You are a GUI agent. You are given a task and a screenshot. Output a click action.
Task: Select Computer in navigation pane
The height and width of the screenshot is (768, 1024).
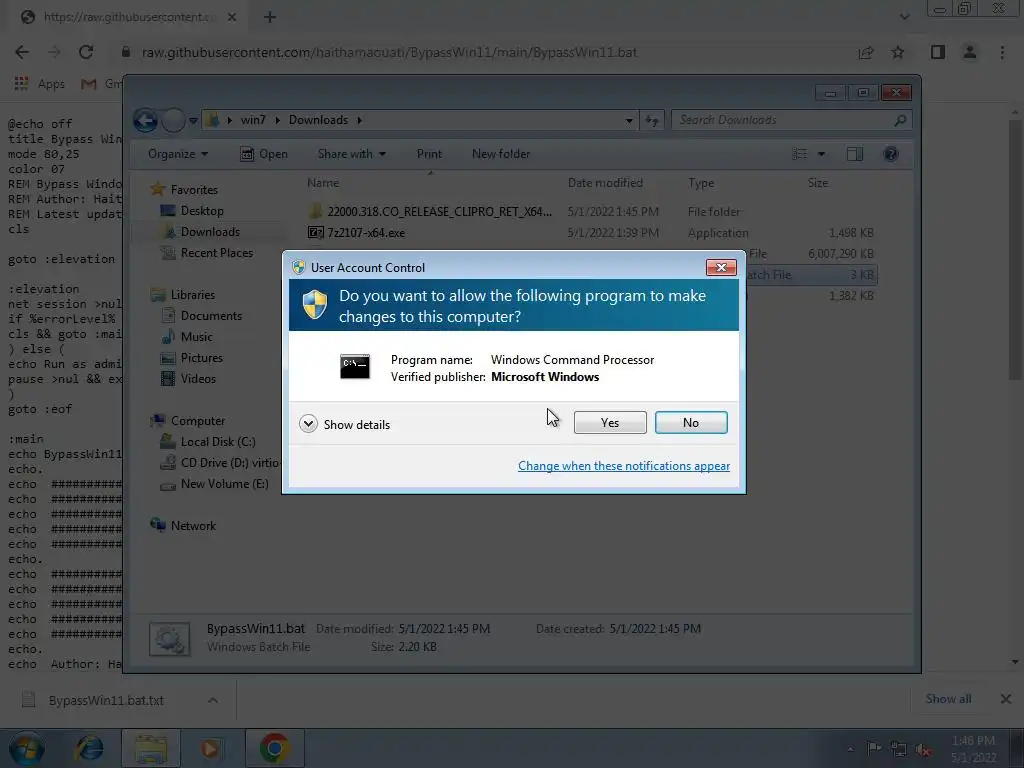(x=198, y=421)
